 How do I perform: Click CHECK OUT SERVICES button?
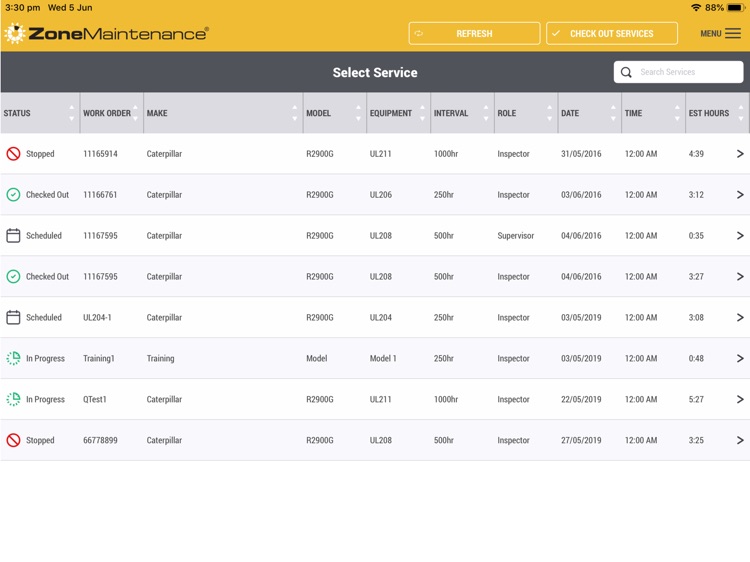(612, 33)
